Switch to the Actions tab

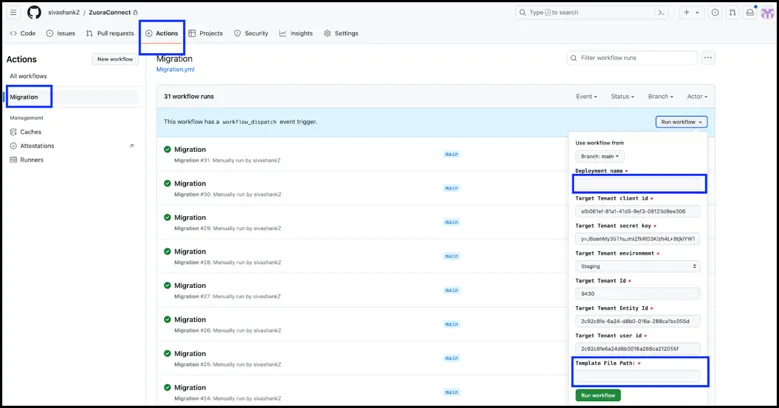162,33
